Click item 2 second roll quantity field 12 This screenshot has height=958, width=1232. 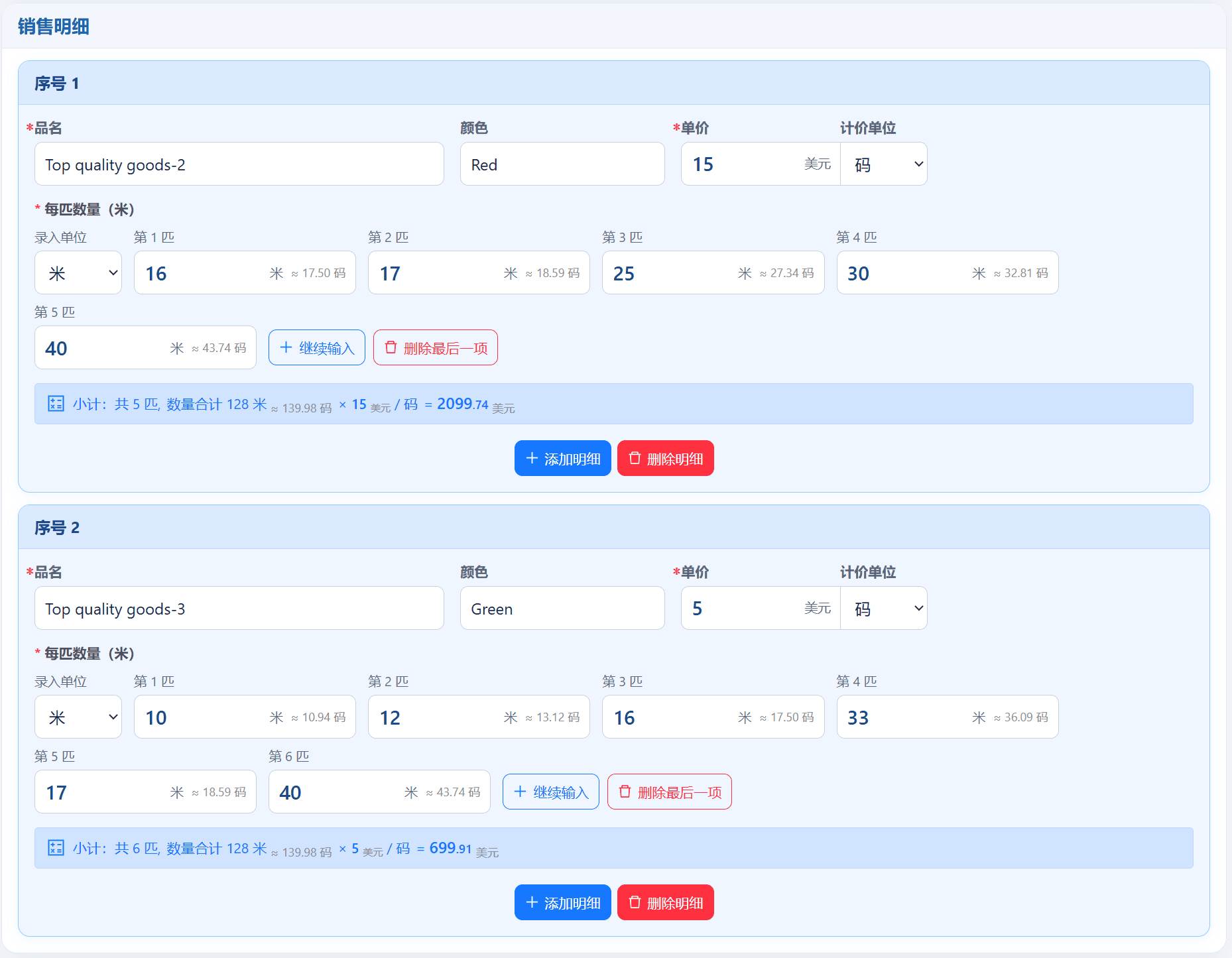coord(479,717)
